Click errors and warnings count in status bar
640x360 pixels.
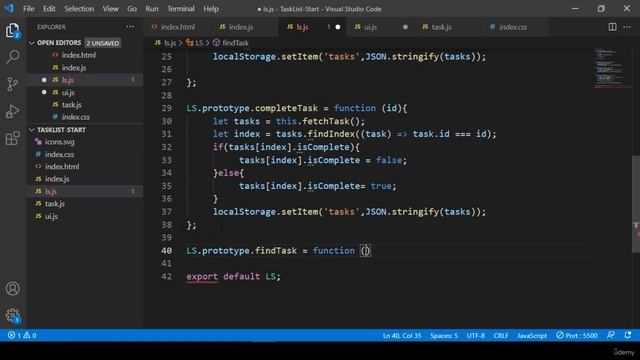[x=22, y=336]
